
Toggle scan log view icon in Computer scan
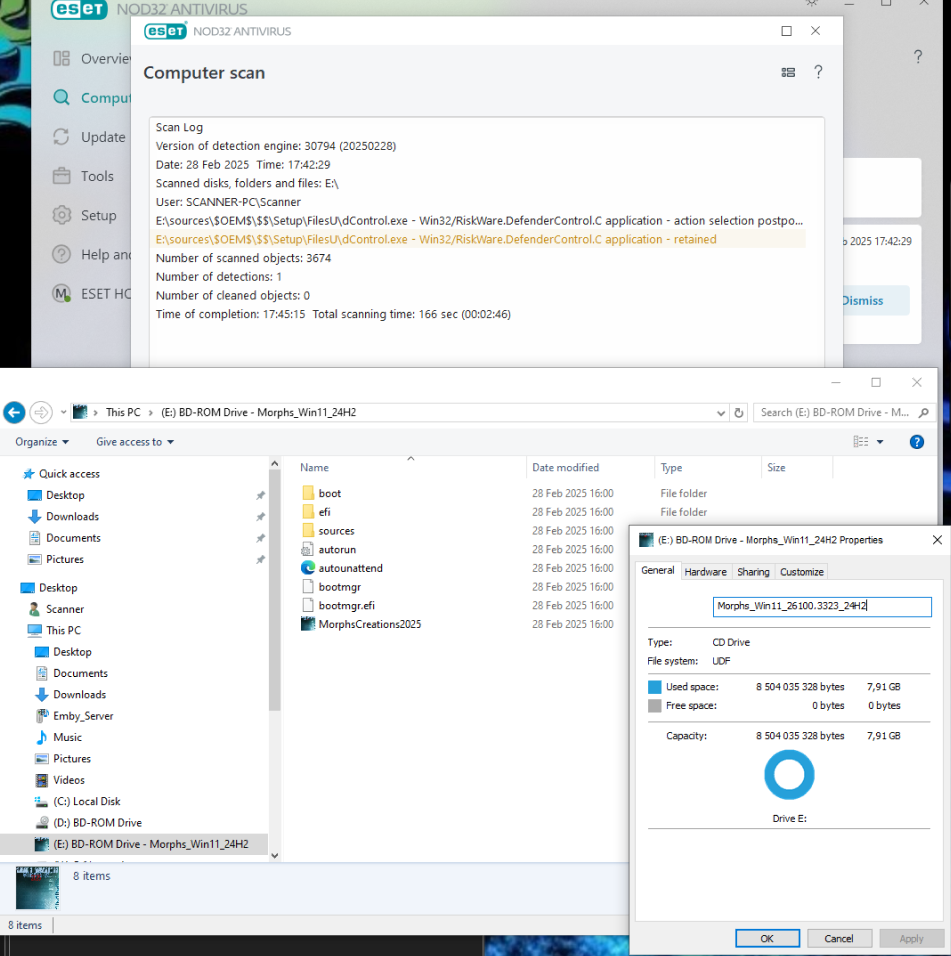788,73
